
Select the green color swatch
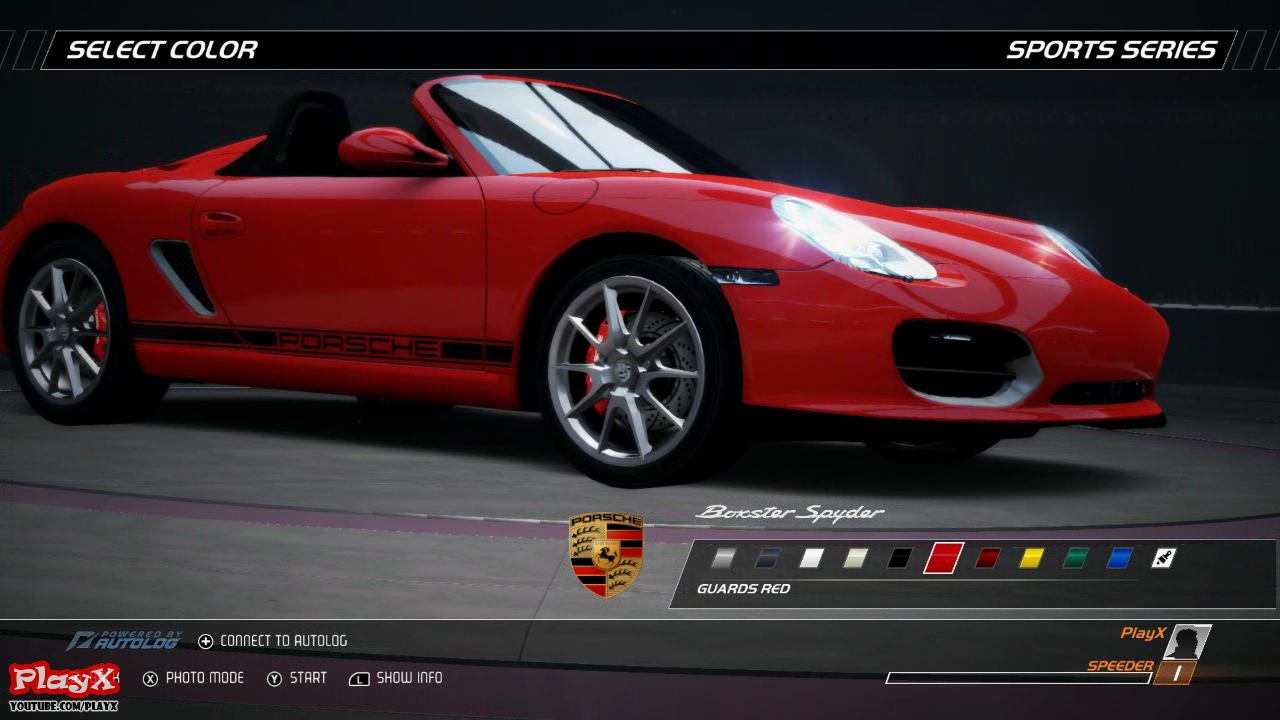point(1075,558)
